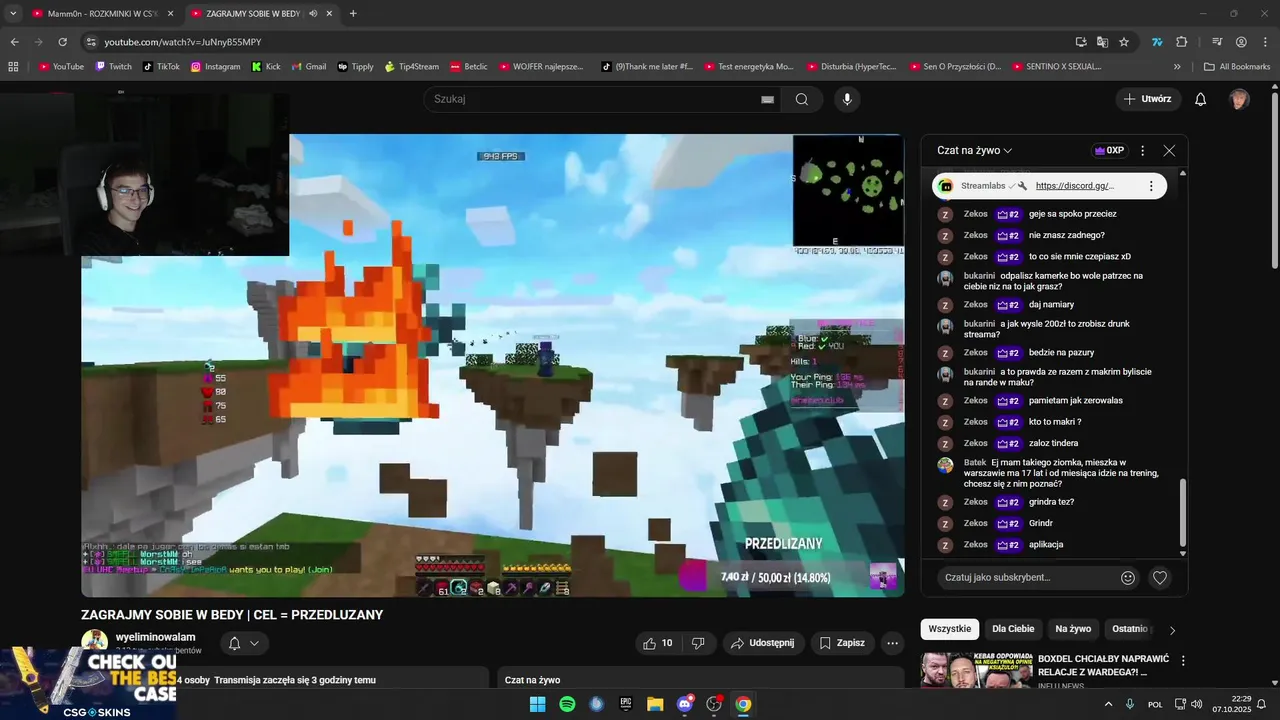Open the account avatar menu

pos(1239,99)
